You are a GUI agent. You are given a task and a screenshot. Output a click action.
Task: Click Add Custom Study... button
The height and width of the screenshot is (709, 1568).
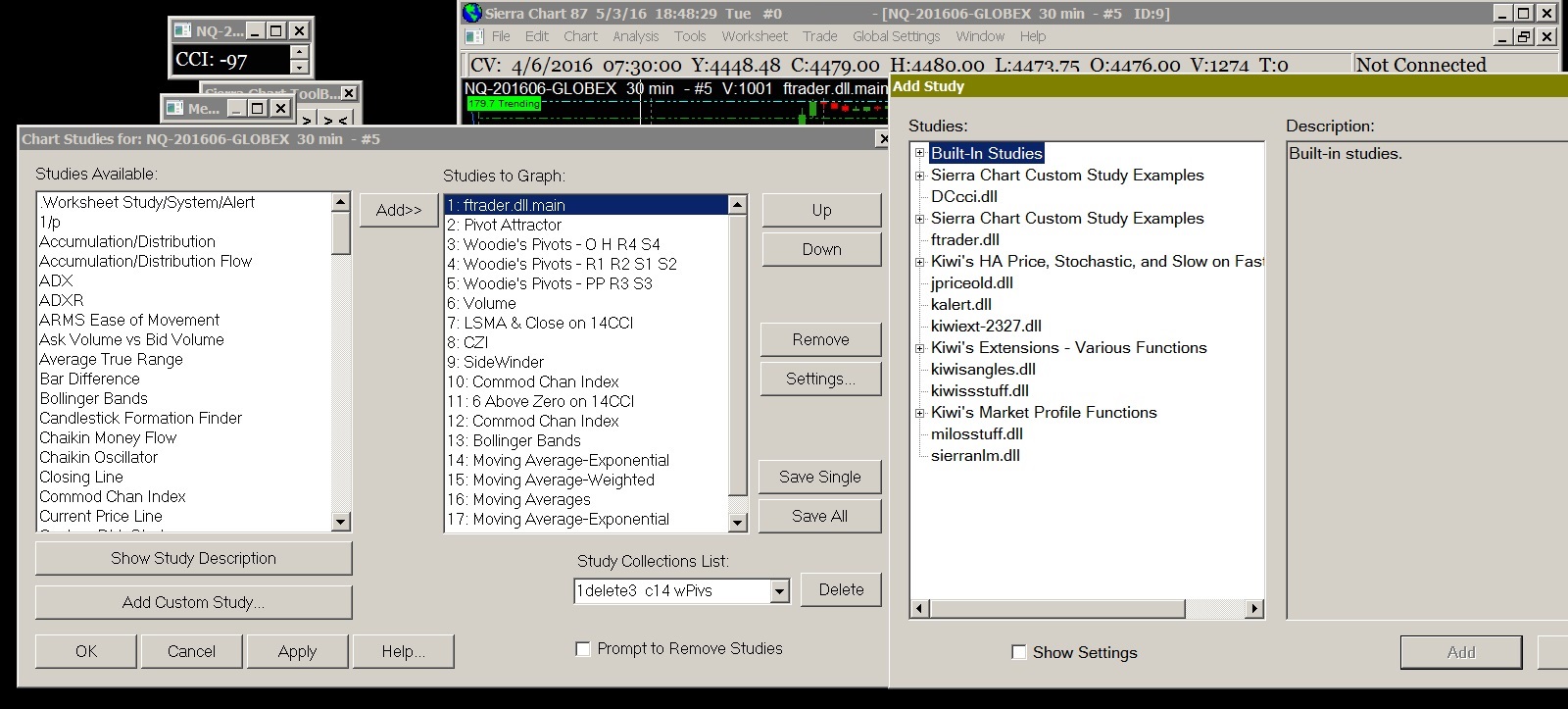pyautogui.click(x=194, y=602)
